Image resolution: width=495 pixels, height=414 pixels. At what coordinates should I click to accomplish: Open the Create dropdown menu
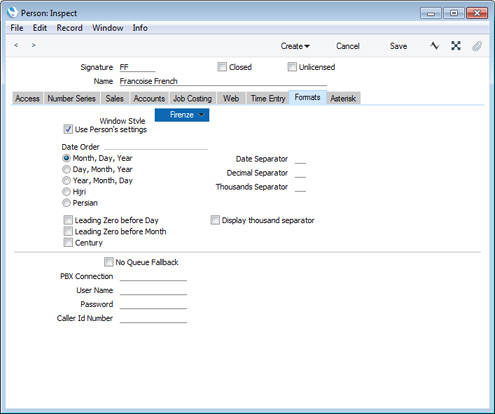[x=295, y=46]
